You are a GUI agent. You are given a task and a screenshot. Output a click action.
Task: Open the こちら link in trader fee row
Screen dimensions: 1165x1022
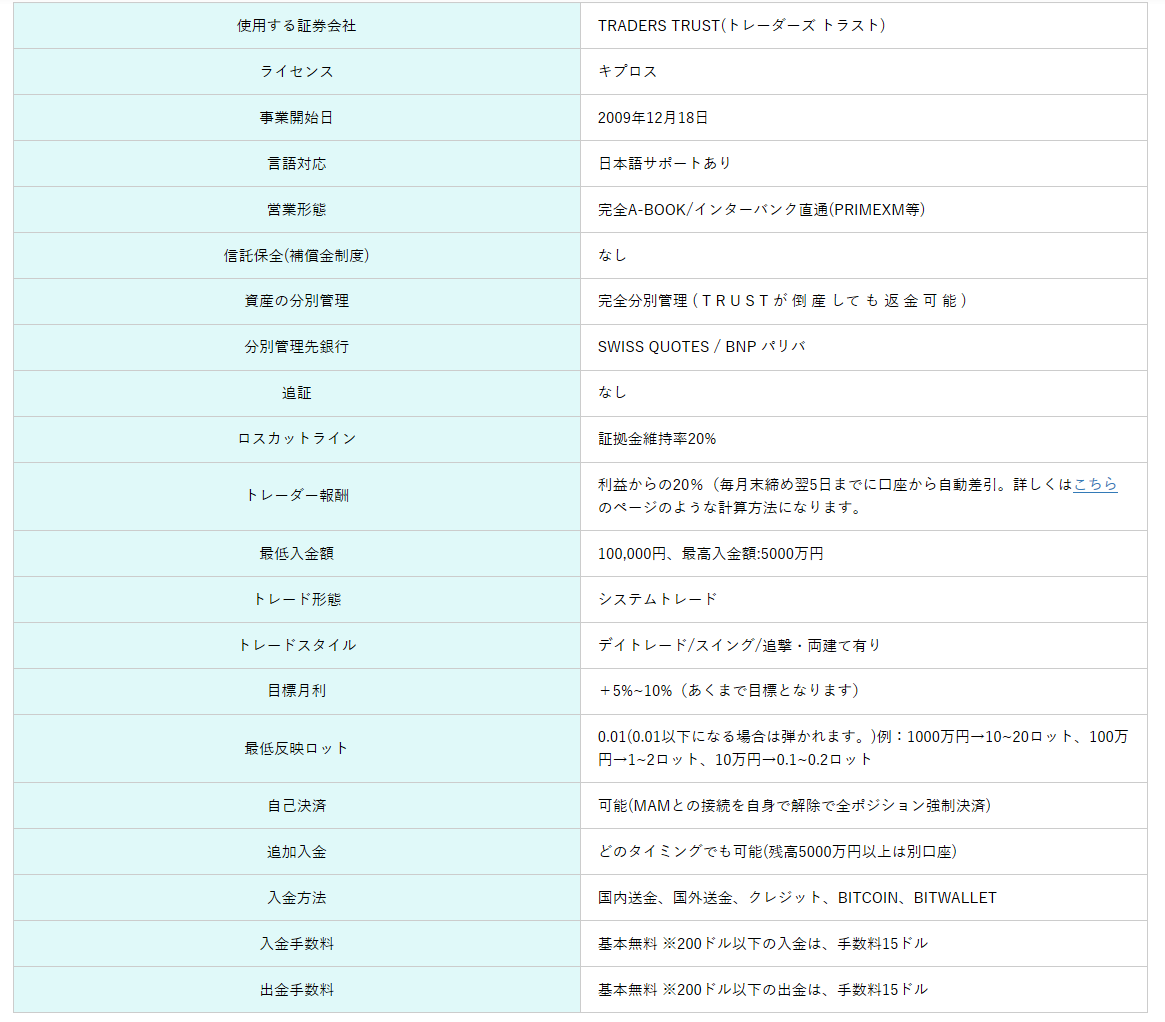click(1095, 484)
